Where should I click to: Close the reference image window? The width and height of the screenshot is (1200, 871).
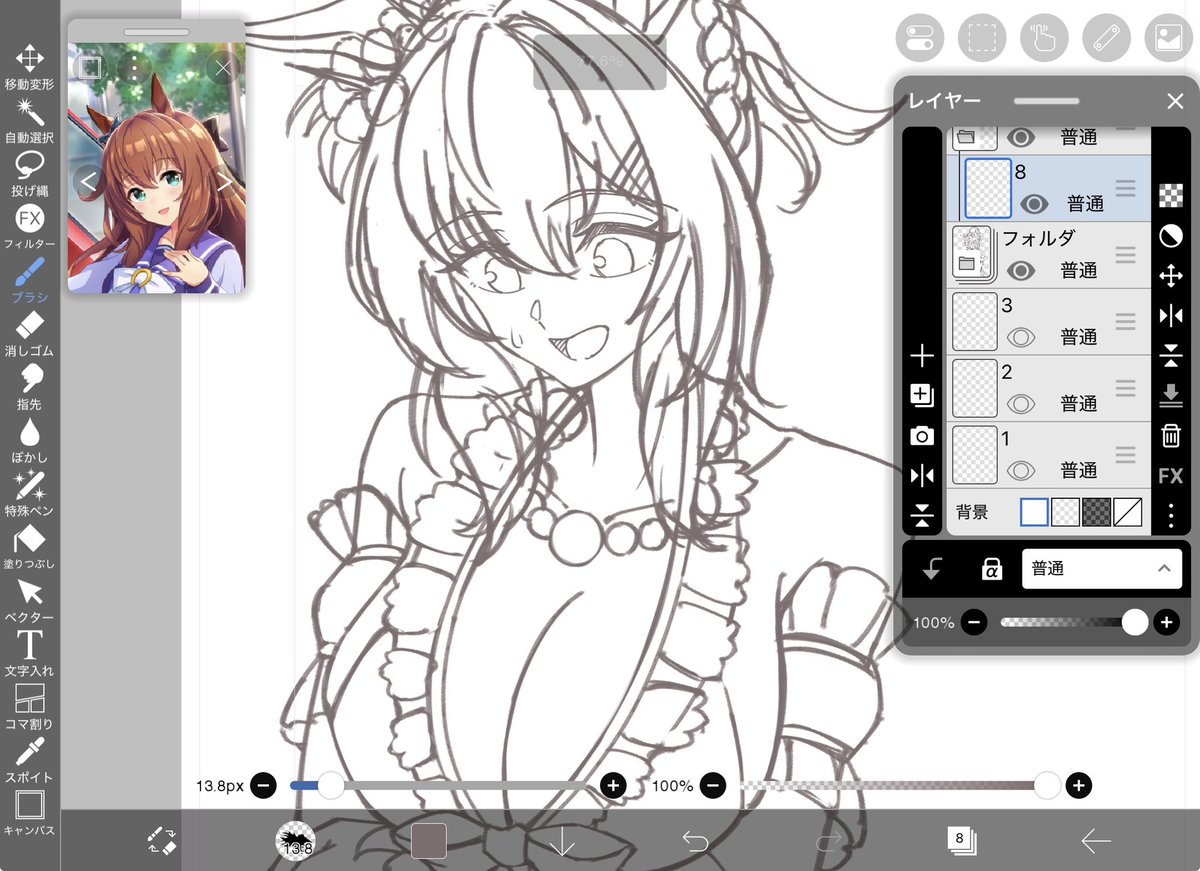point(223,68)
